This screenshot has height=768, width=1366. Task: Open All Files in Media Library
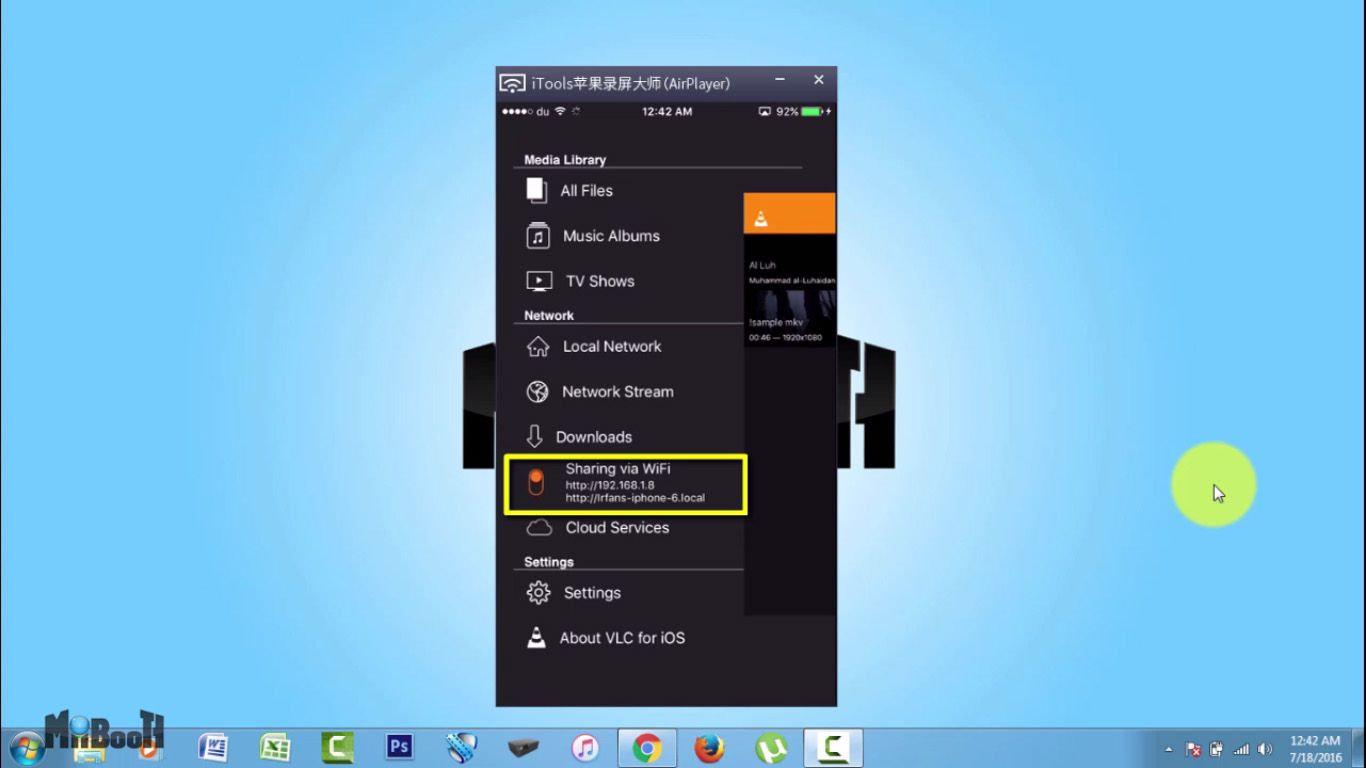(586, 190)
